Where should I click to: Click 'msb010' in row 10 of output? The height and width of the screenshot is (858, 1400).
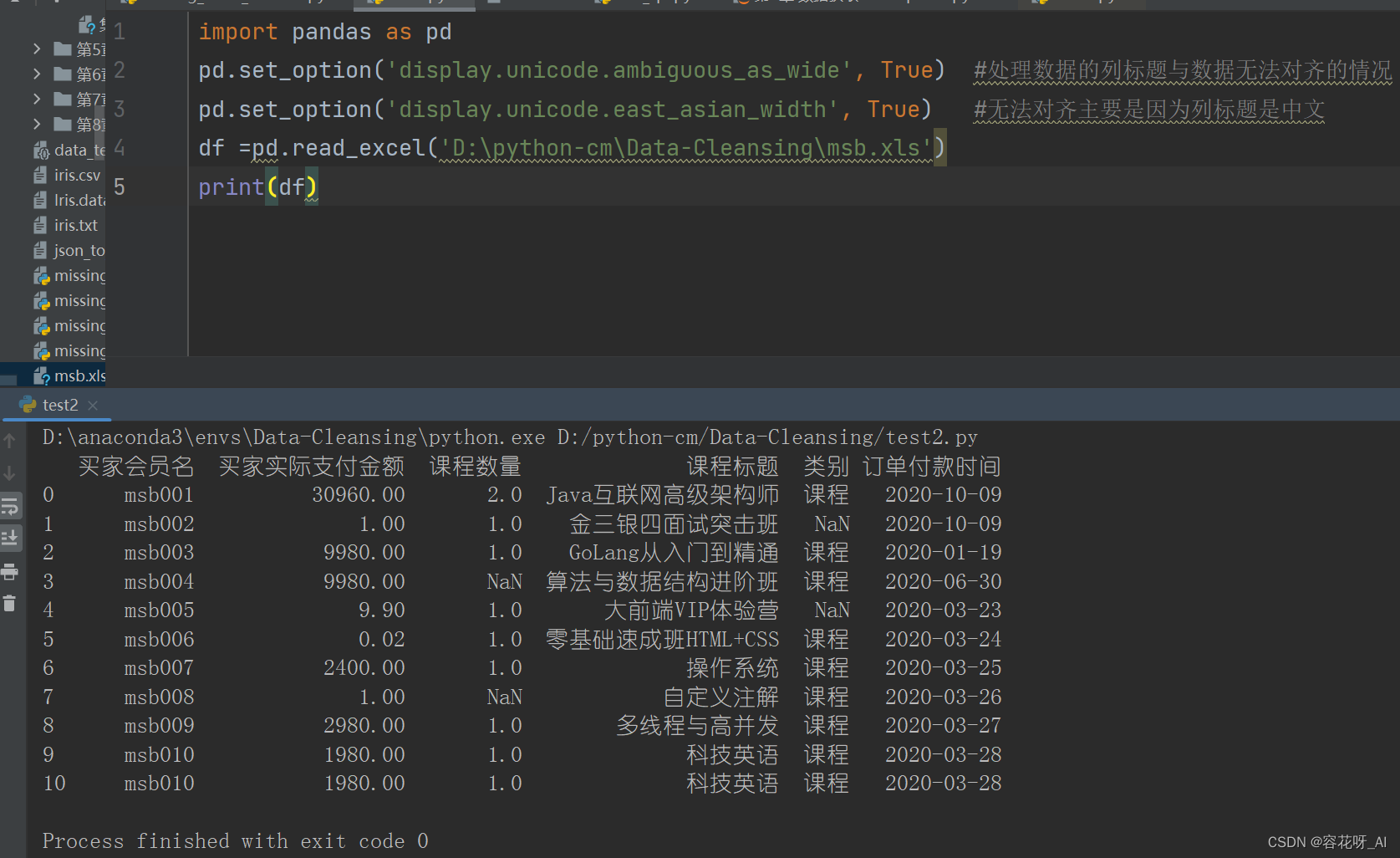click(159, 784)
